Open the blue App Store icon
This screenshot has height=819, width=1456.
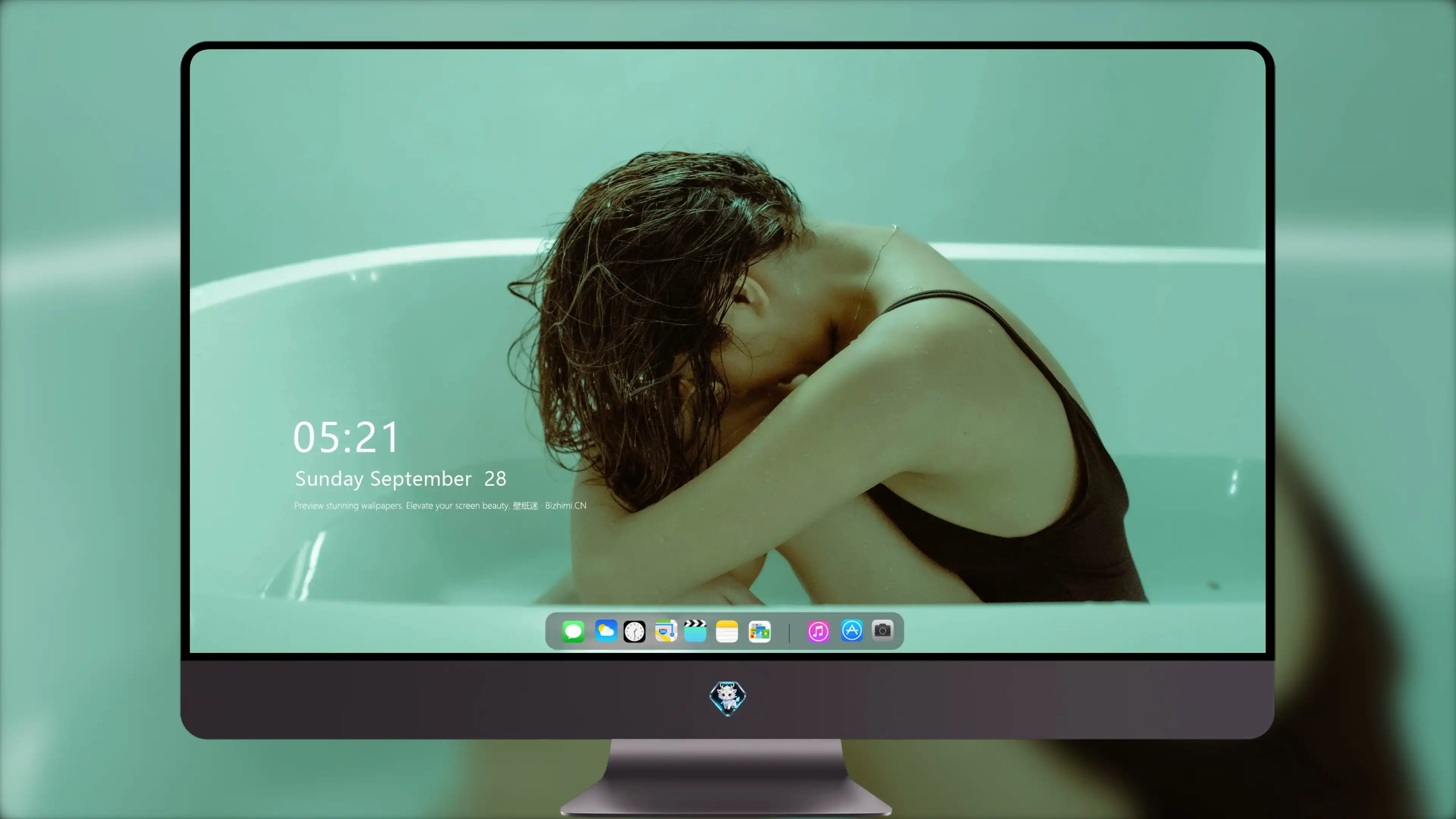click(851, 631)
